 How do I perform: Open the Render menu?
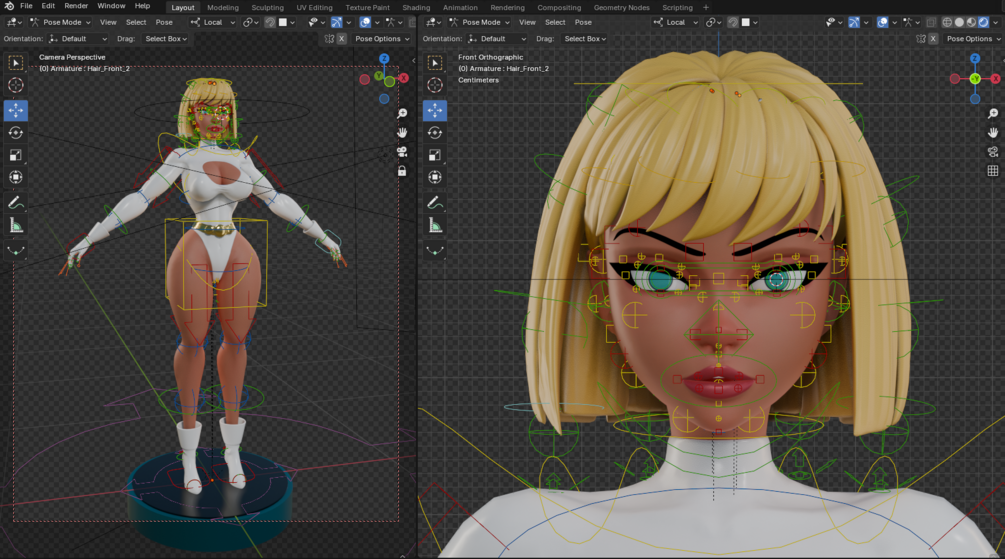(x=76, y=6)
